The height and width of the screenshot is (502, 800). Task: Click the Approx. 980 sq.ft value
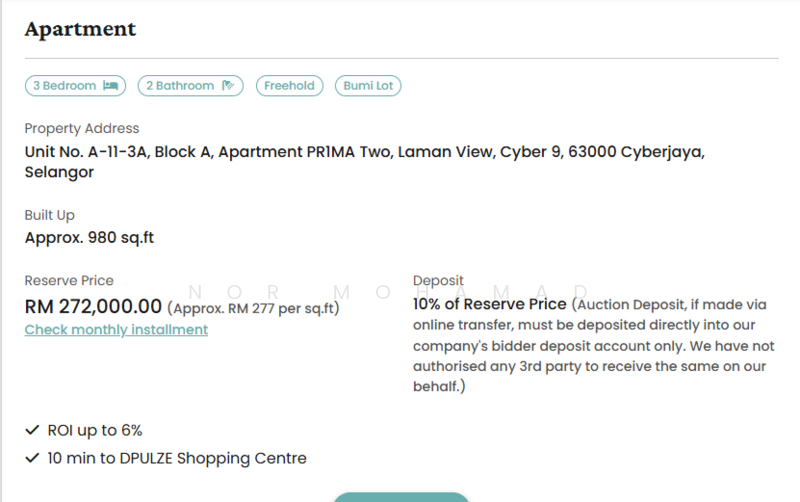click(89, 238)
